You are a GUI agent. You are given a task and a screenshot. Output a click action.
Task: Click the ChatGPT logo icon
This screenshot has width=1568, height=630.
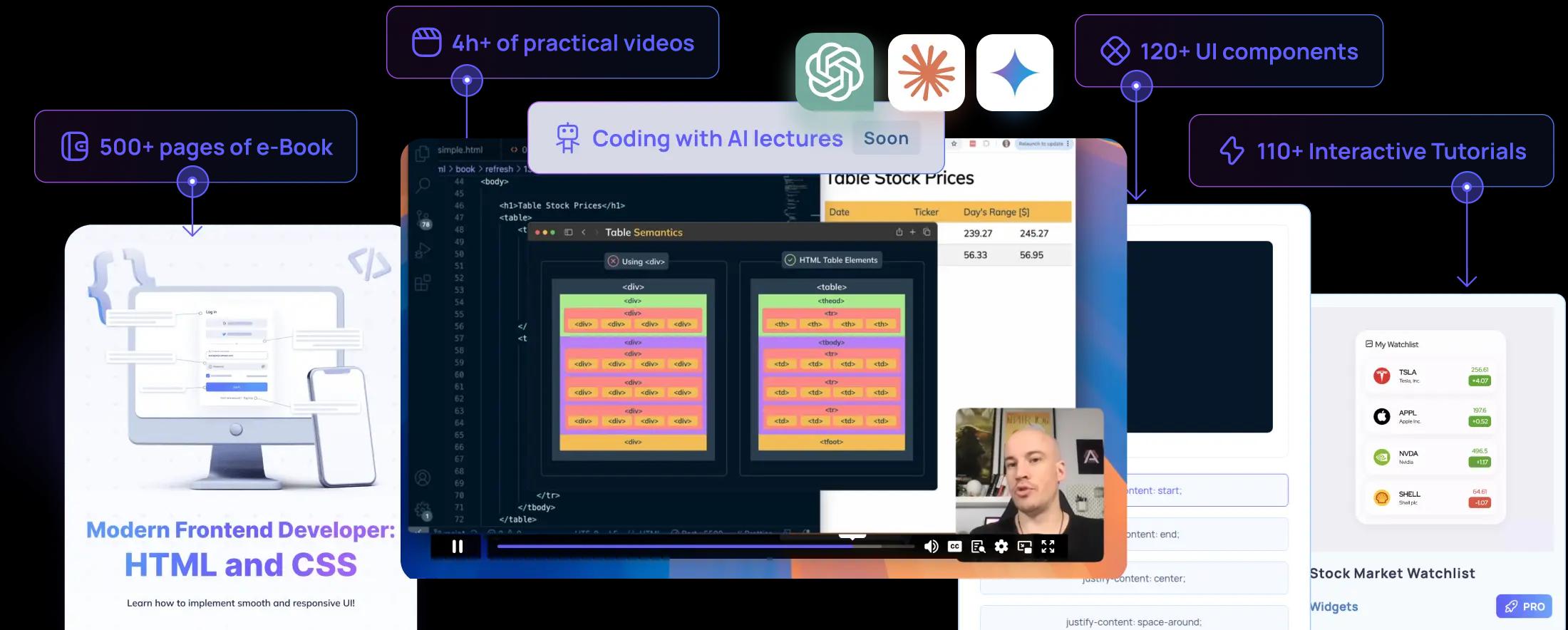click(x=835, y=72)
